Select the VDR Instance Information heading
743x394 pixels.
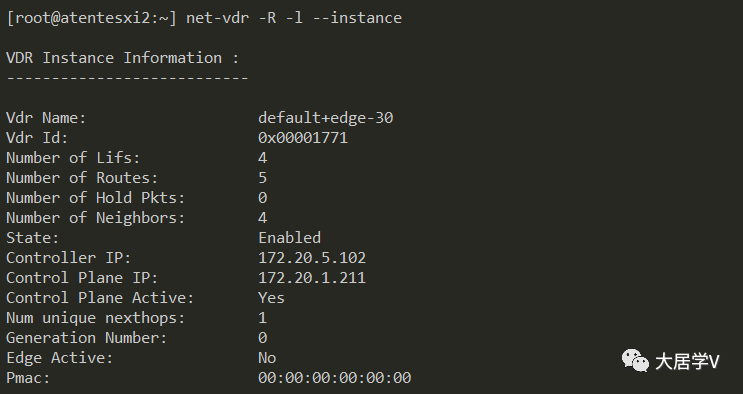(122, 58)
